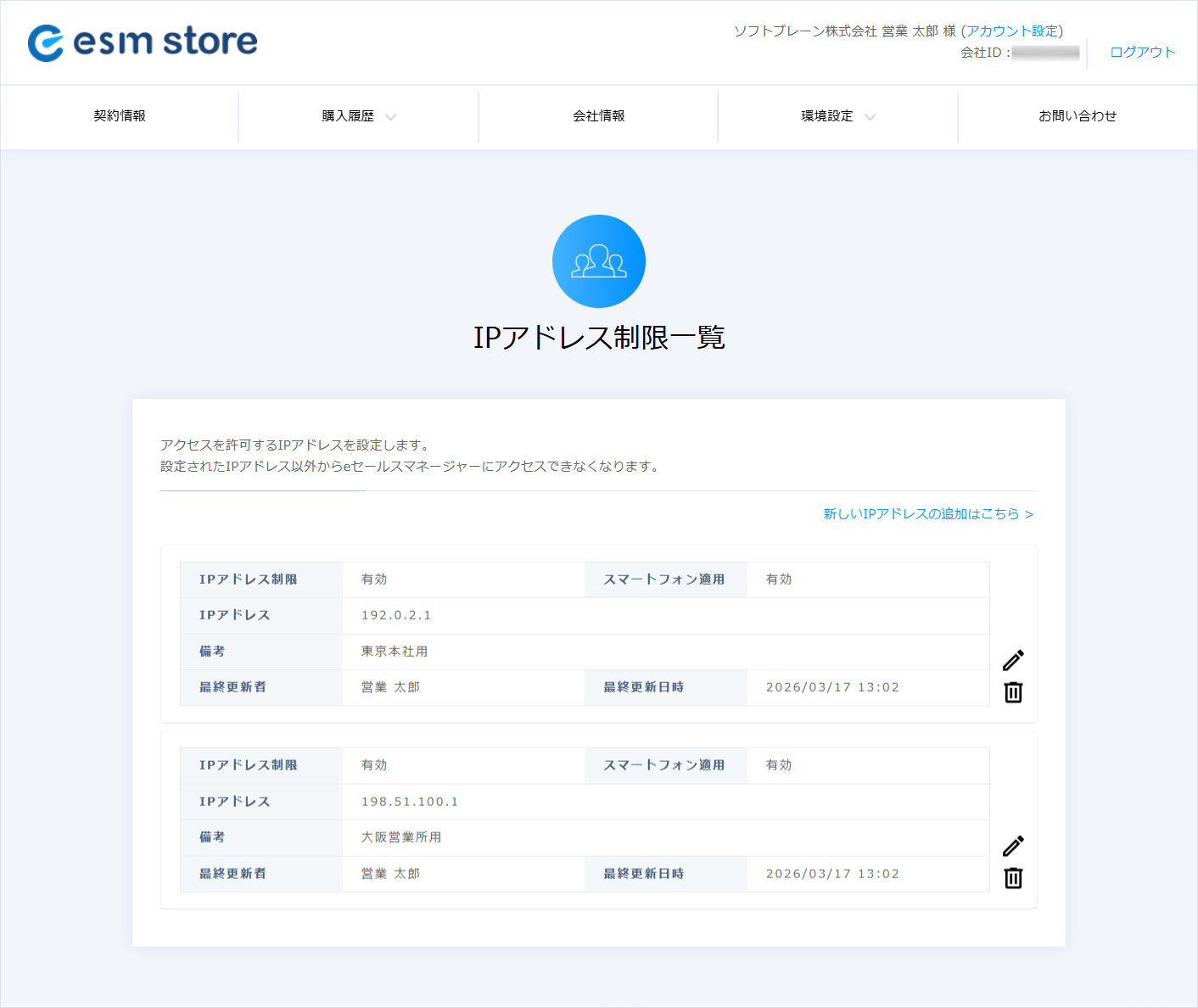Image resolution: width=1198 pixels, height=1008 pixels.
Task: Delete the 192.0.2.1 entry via trash icon
Action: (1013, 692)
